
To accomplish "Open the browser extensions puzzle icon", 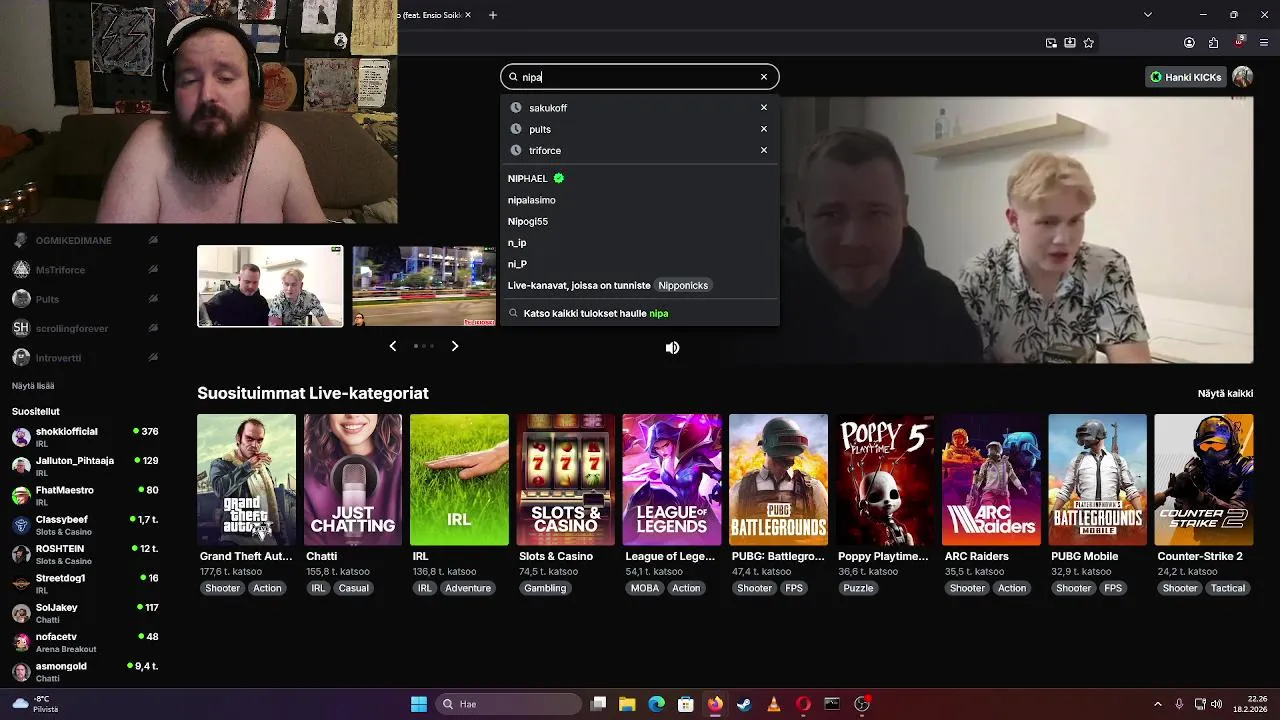I will click(x=1213, y=43).
